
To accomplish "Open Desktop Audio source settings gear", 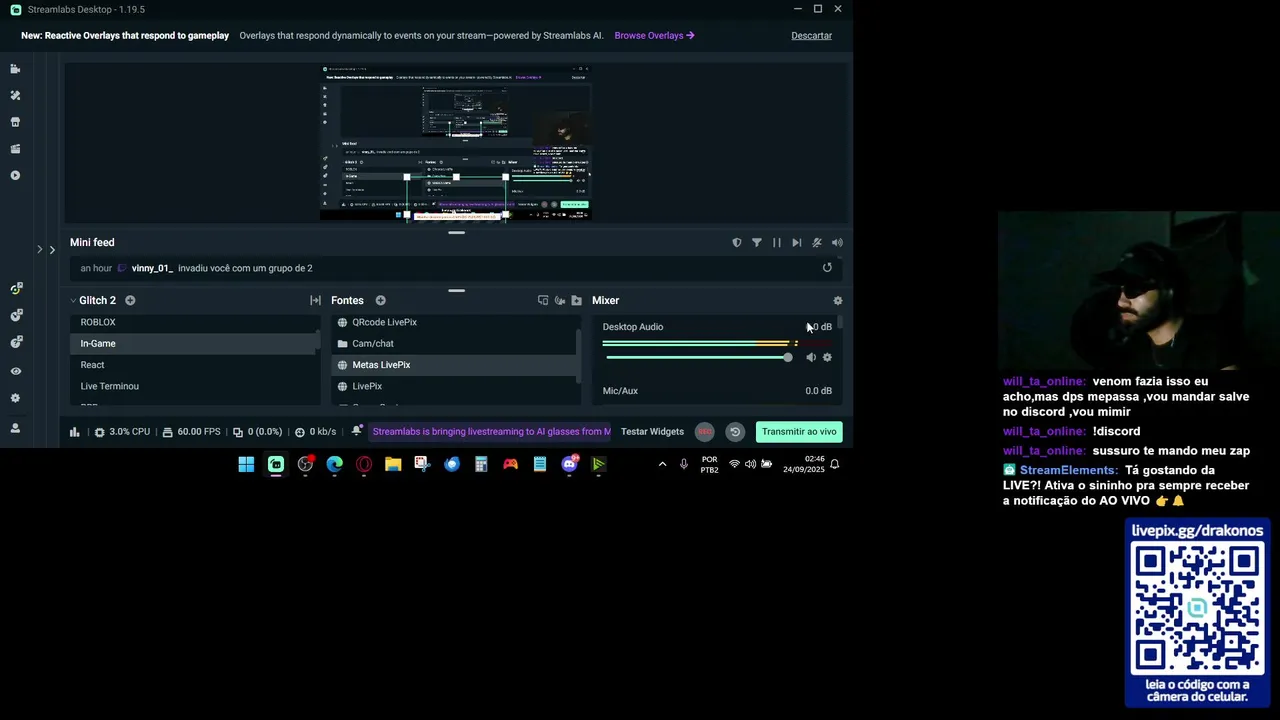I will point(827,357).
